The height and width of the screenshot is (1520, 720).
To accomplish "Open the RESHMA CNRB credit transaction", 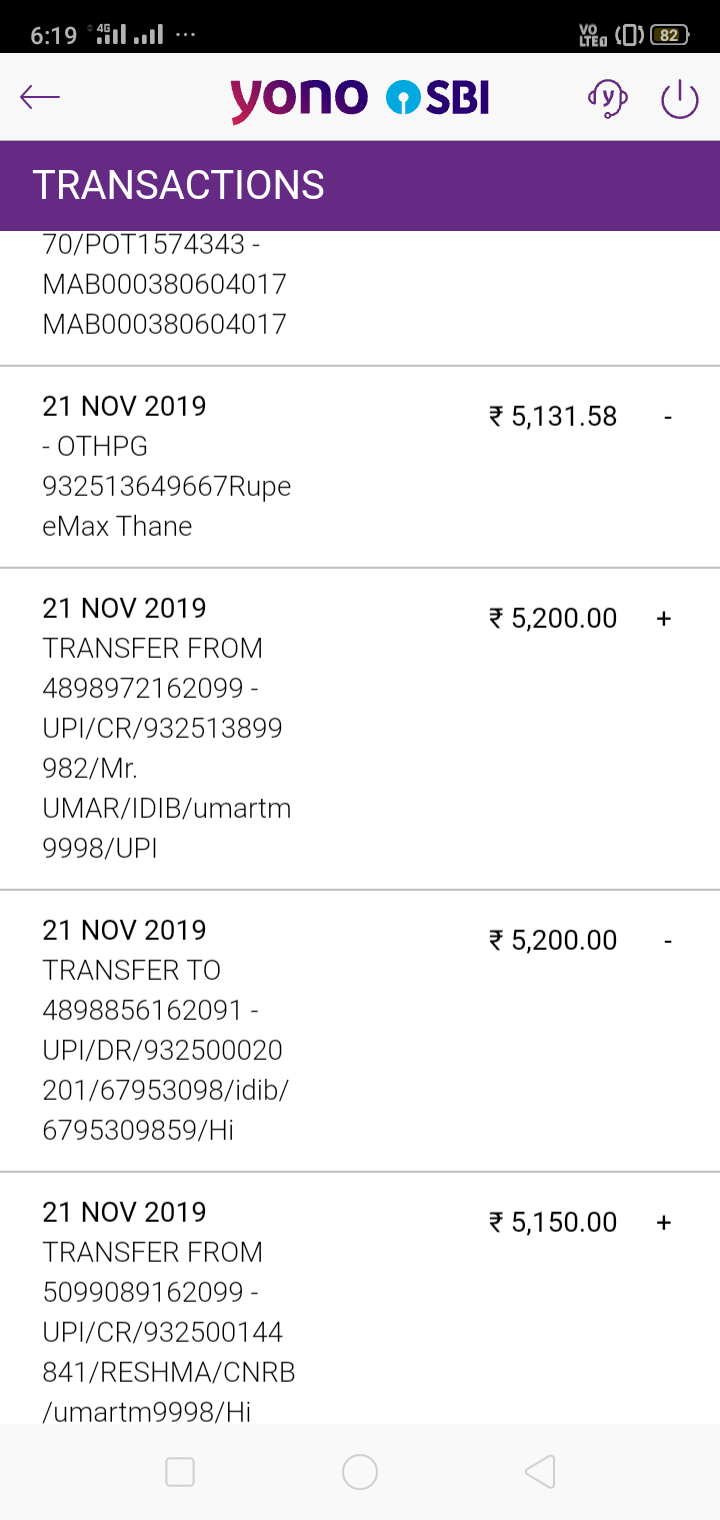I will coord(360,1298).
